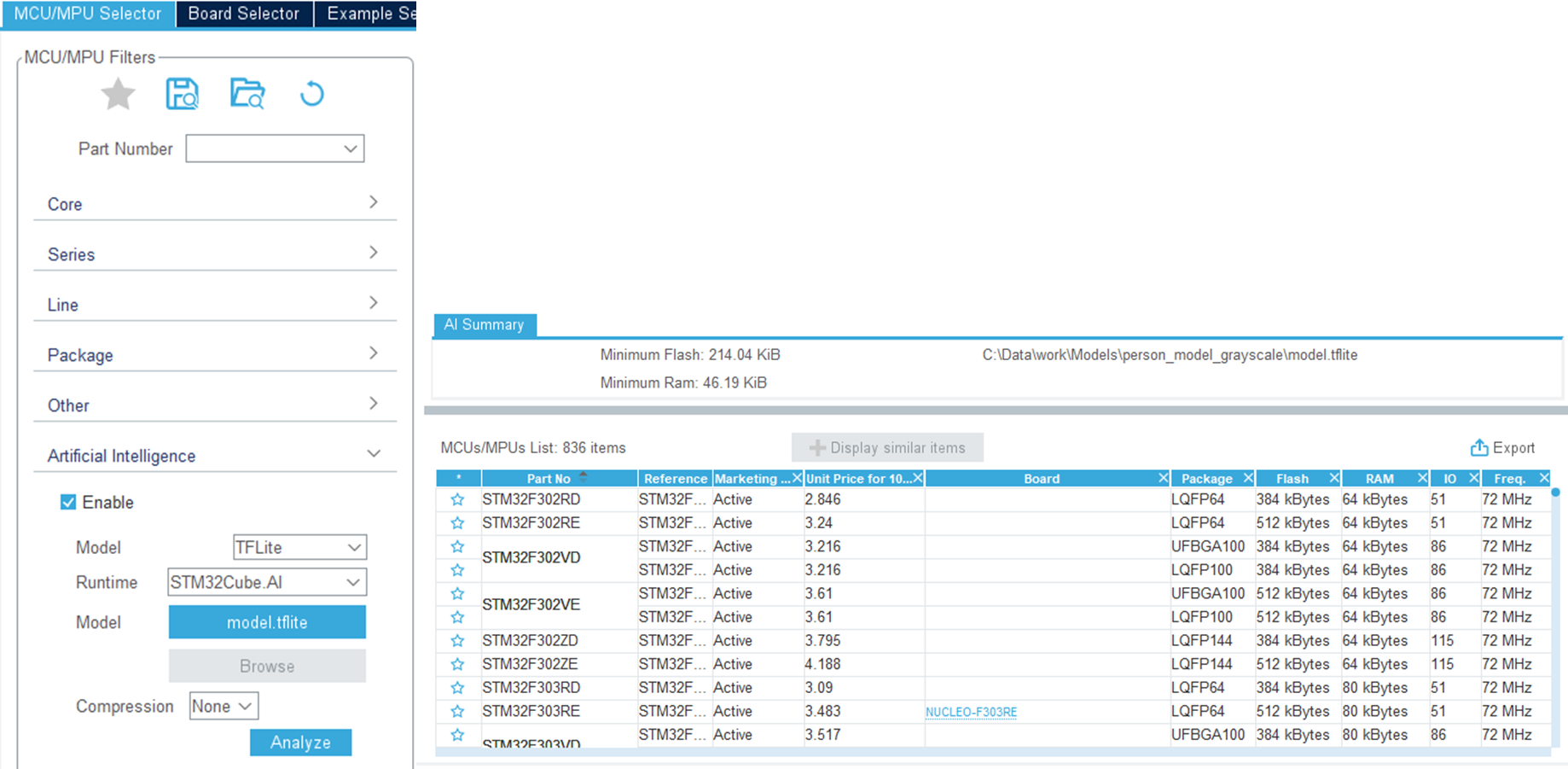
Task: Close the Unit Price column with its X
Action: [x=918, y=478]
